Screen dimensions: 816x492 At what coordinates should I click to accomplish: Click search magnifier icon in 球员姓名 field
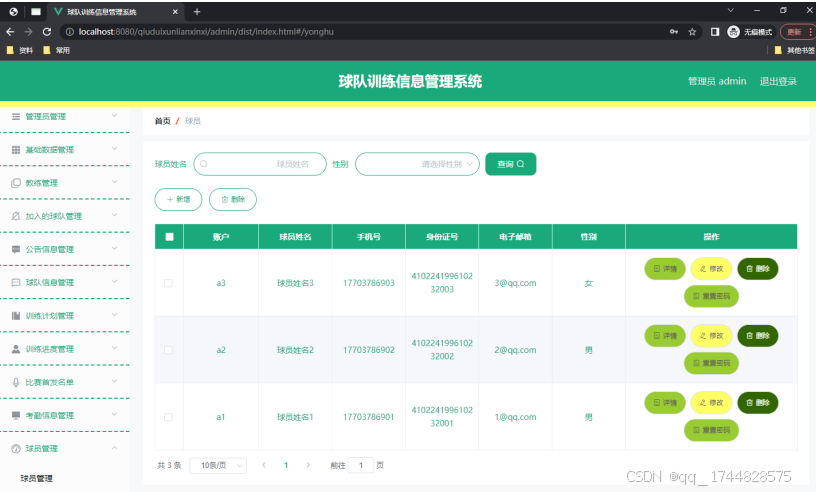pos(204,164)
